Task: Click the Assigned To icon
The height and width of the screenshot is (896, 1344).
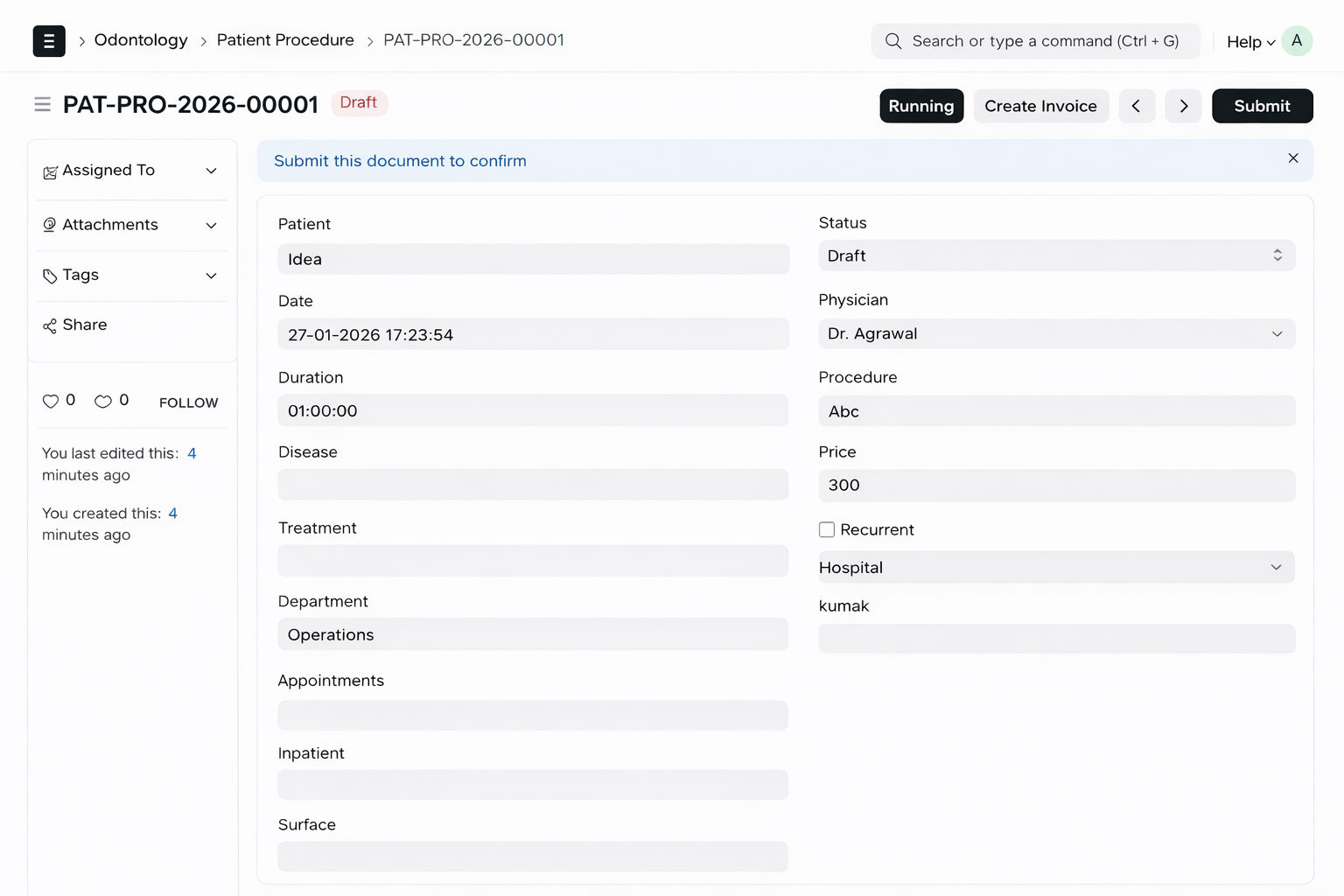Action: pos(50,171)
